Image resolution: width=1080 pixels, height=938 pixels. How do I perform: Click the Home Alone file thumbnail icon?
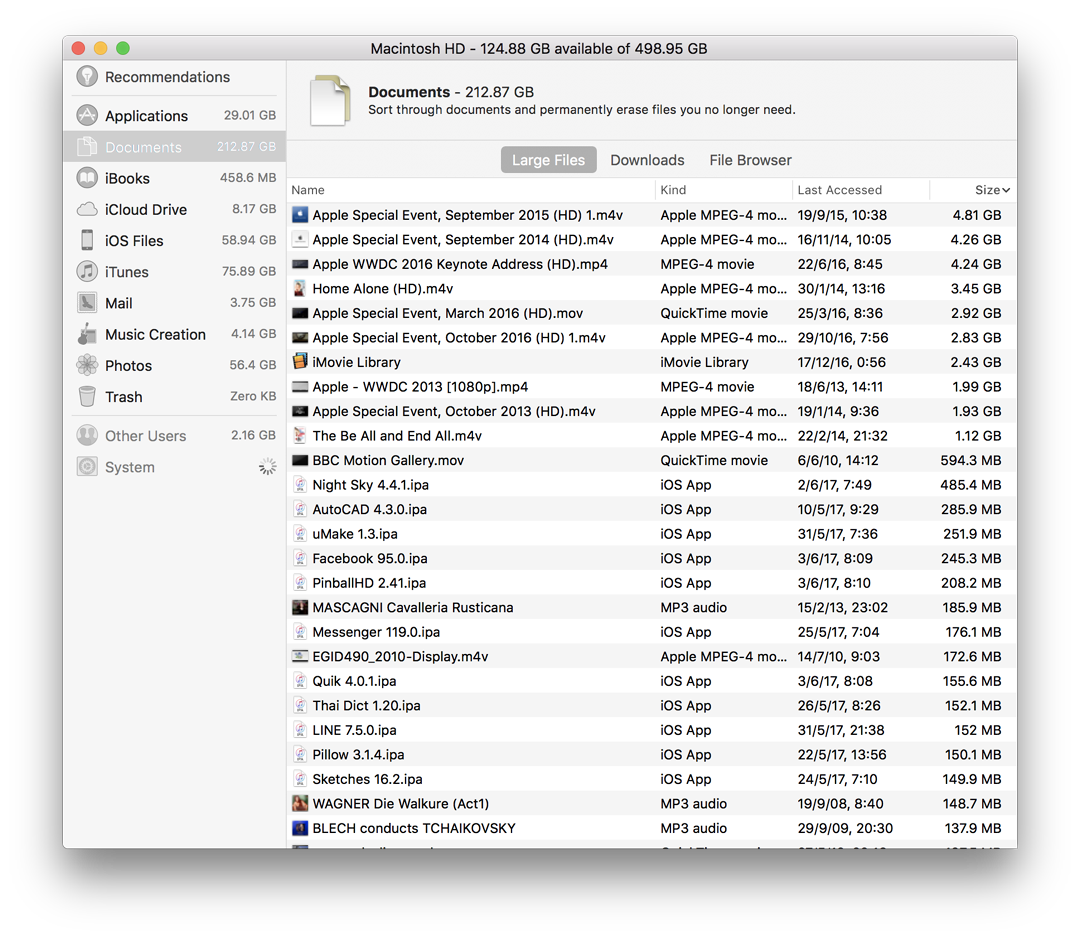tap(300, 288)
